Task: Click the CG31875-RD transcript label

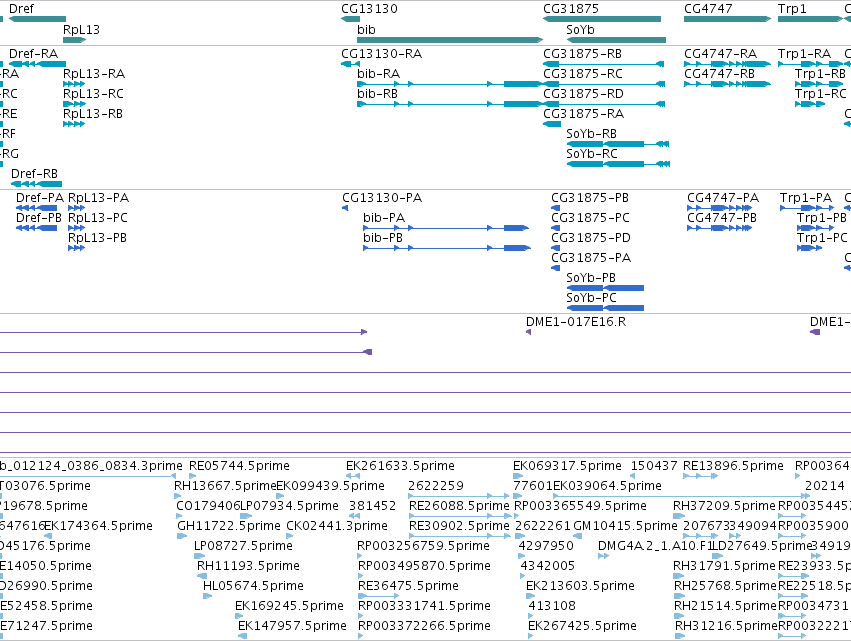Action: 583,93
